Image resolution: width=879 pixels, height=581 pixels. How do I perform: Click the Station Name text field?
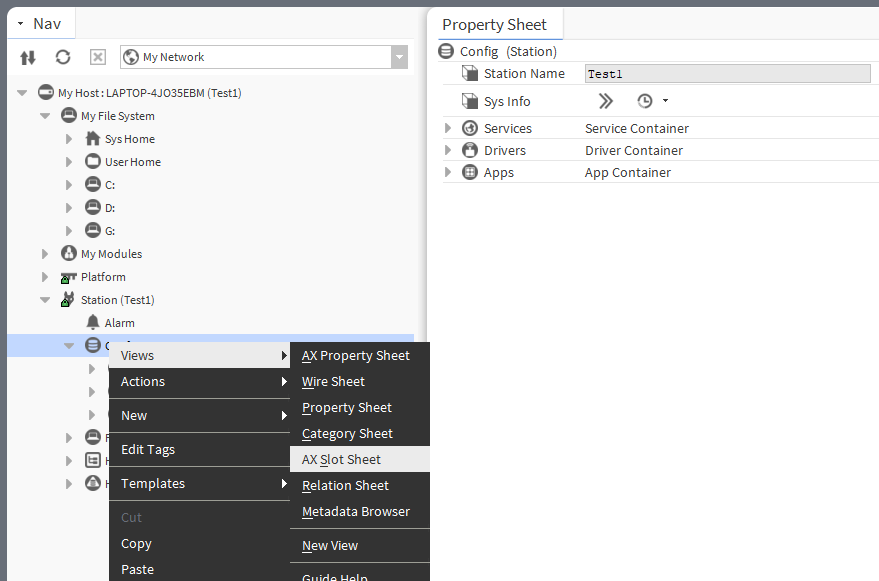point(727,73)
